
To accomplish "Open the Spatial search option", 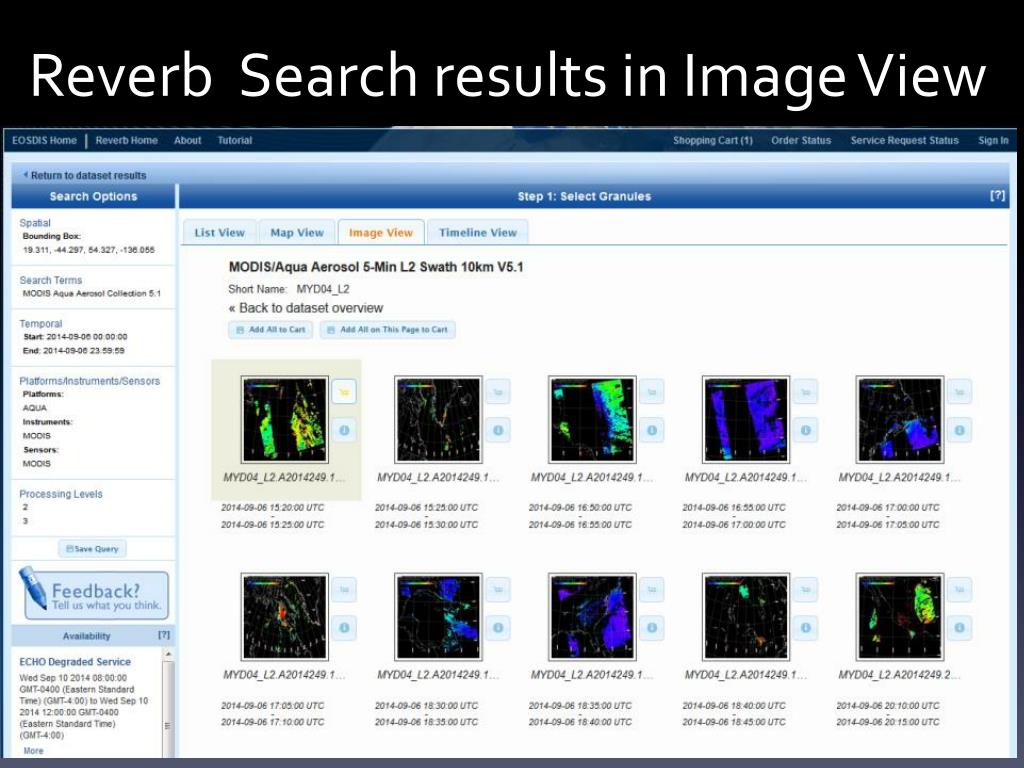I will coord(35,223).
